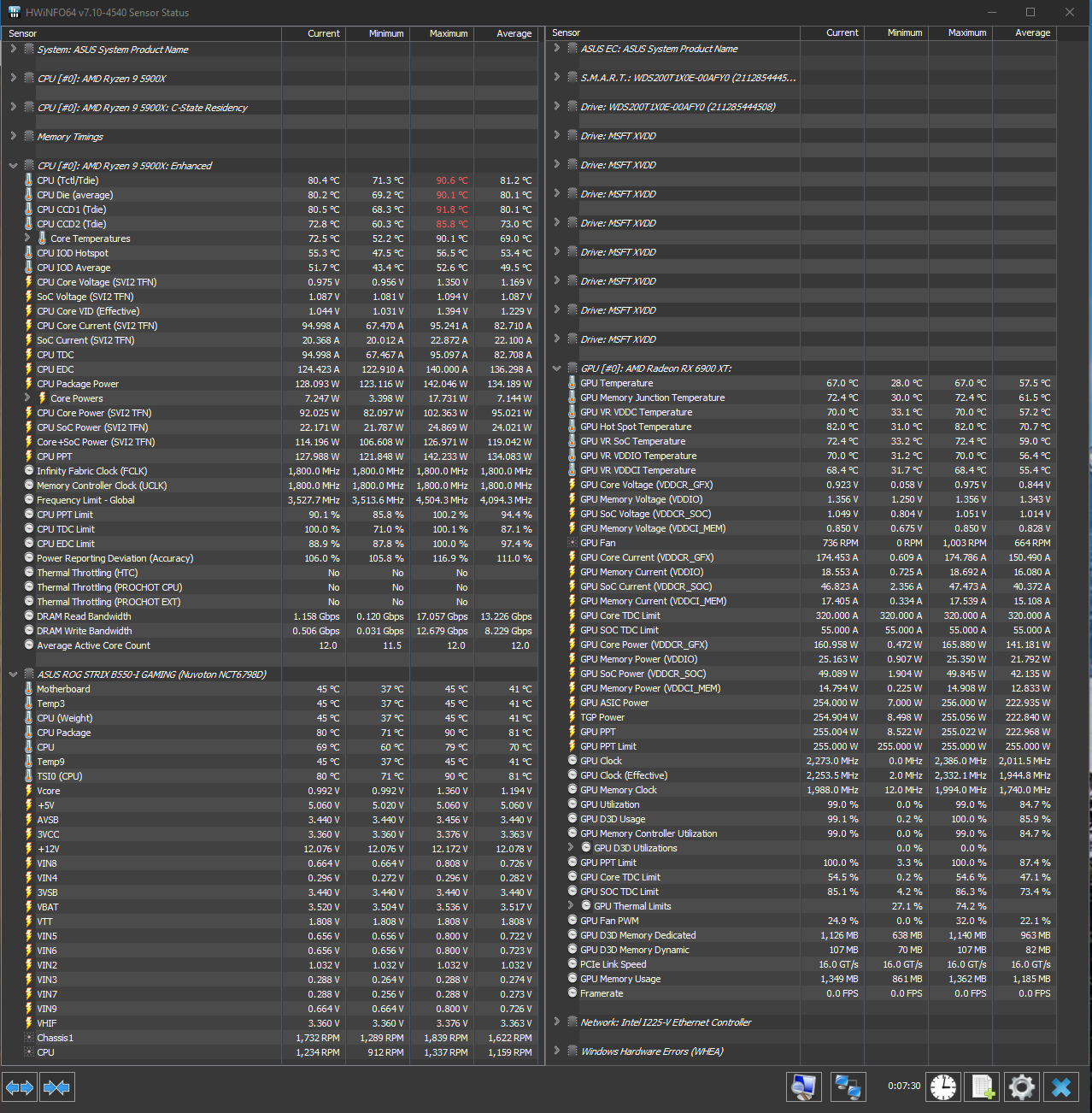Collapse the ASUS ROG STRIX B550-I GAMING group
Image resolution: width=1092 pixels, height=1113 pixels.
(x=13, y=674)
